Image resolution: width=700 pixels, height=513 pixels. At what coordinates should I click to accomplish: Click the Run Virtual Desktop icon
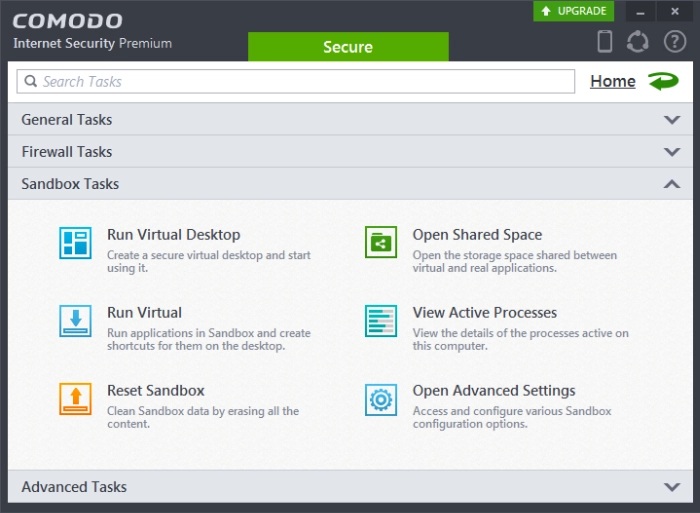[75, 243]
